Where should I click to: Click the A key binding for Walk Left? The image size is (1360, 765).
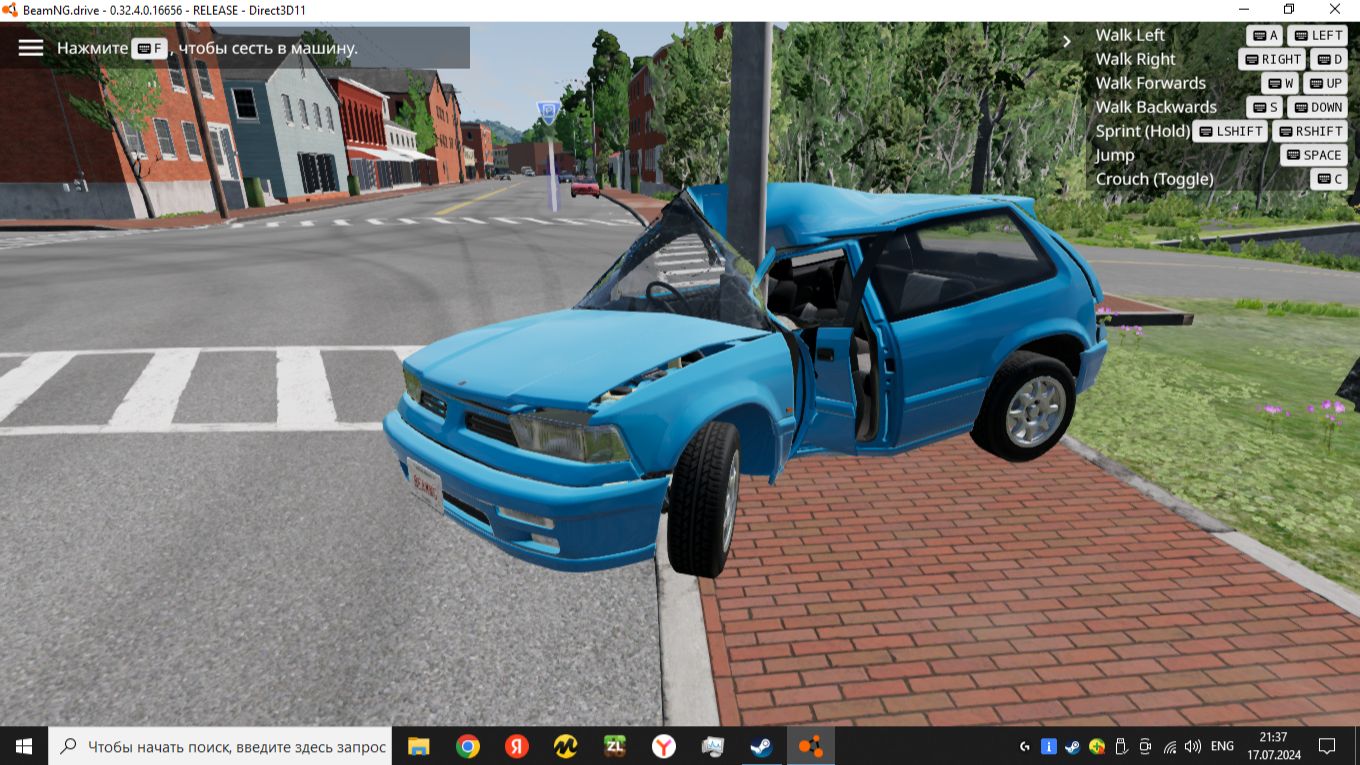(x=1264, y=35)
